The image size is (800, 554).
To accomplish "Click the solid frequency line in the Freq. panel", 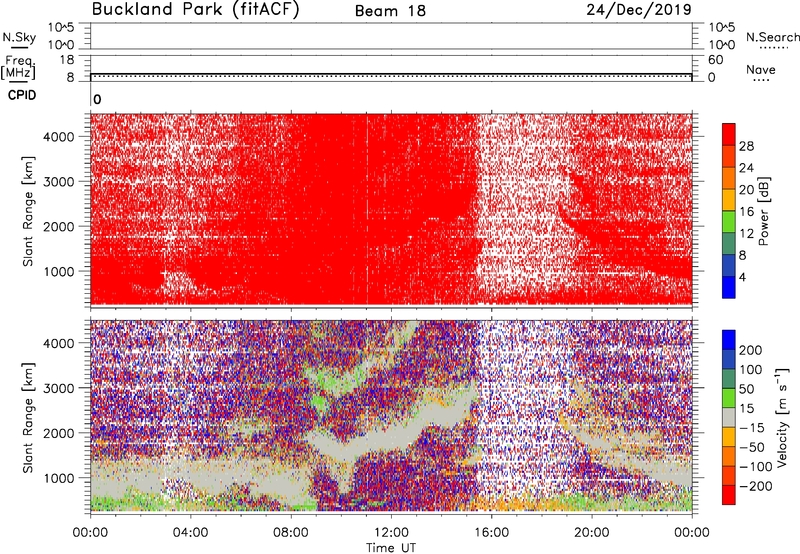I will [x=391, y=74].
